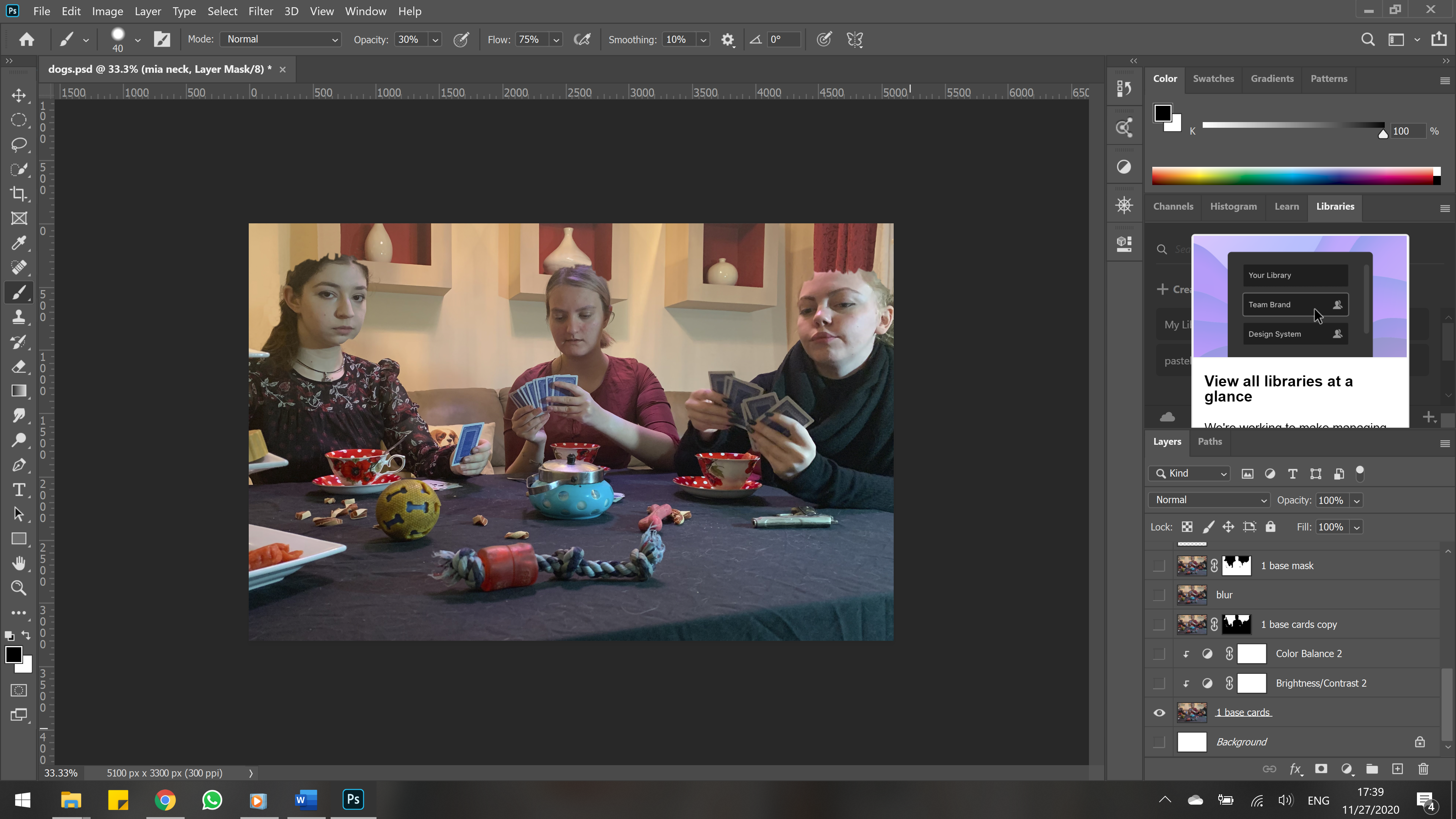Select the Pen tool
The width and height of the screenshot is (1456, 819).
pos(19,465)
